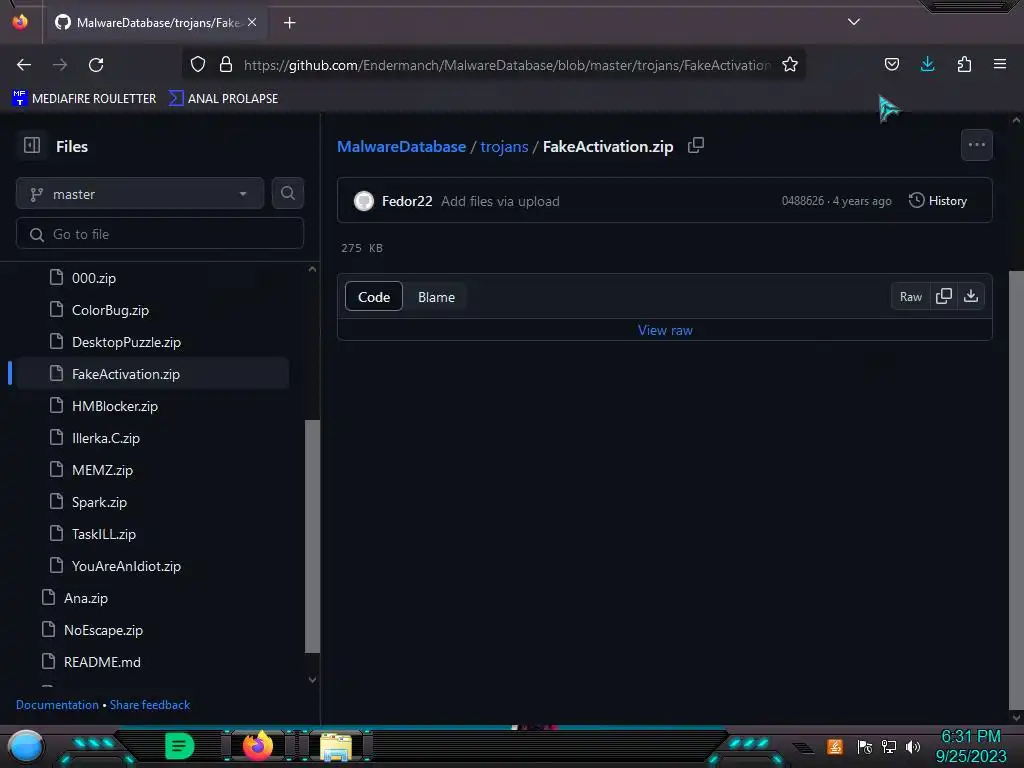The width and height of the screenshot is (1024, 768).
Task: Open the Pocket save icon
Action: click(891, 64)
